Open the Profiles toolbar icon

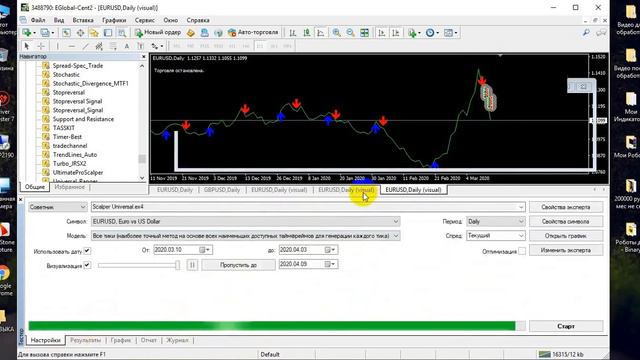(x=46, y=33)
